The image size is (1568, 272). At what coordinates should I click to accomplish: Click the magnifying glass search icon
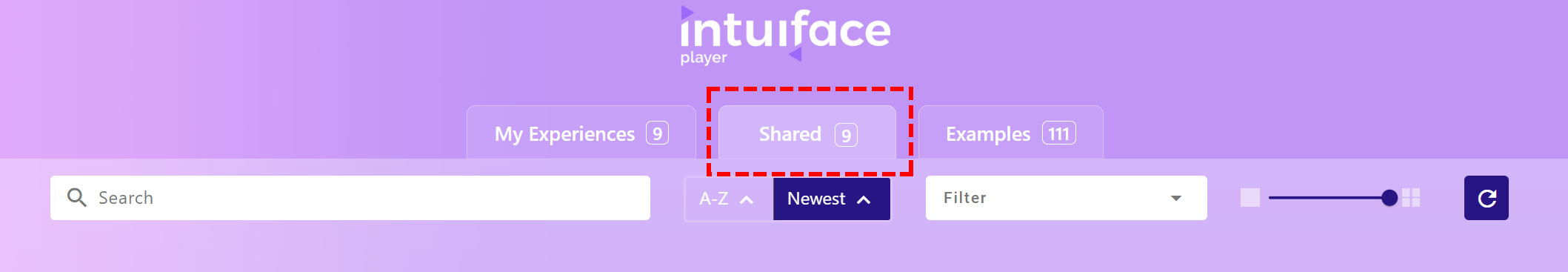pos(77,197)
